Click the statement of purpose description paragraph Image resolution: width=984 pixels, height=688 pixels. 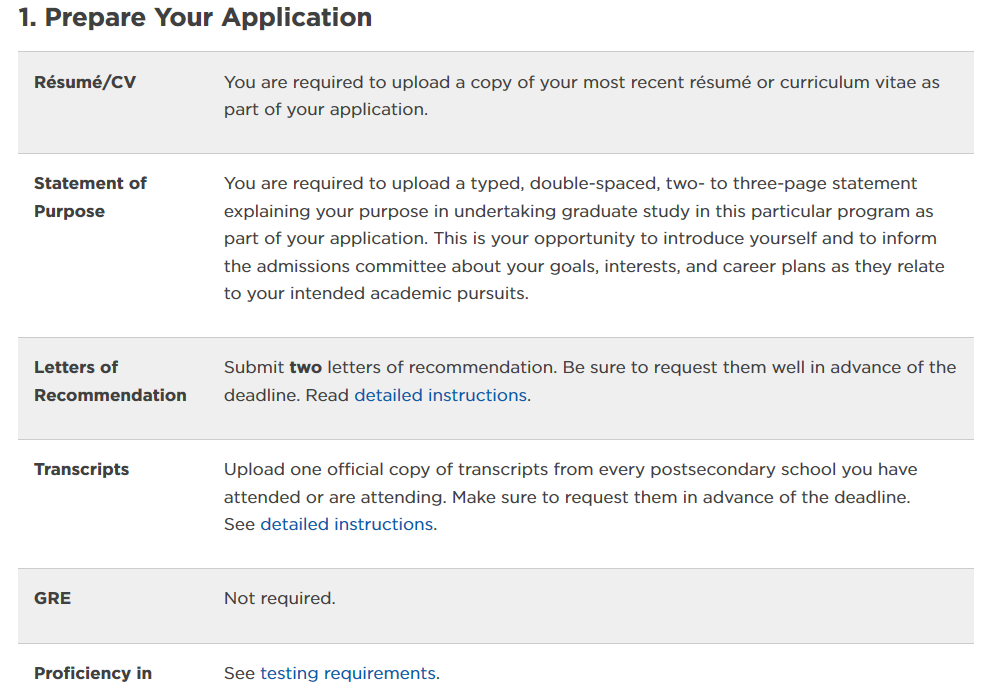point(584,239)
